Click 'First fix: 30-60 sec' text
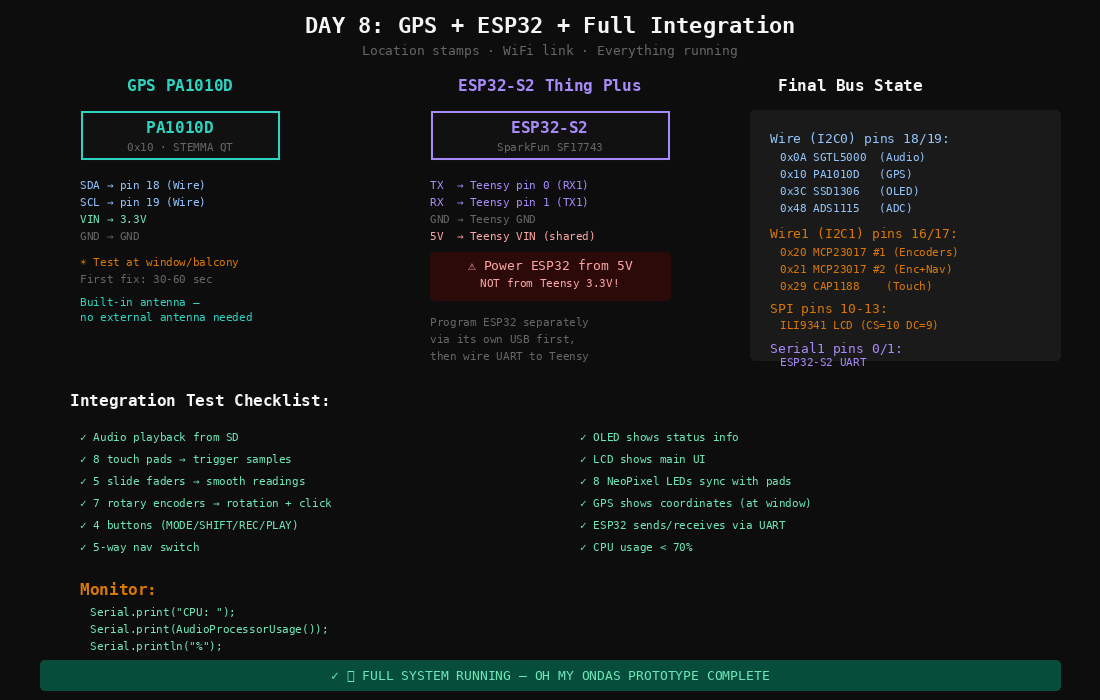This screenshot has width=1100, height=700. point(146,279)
